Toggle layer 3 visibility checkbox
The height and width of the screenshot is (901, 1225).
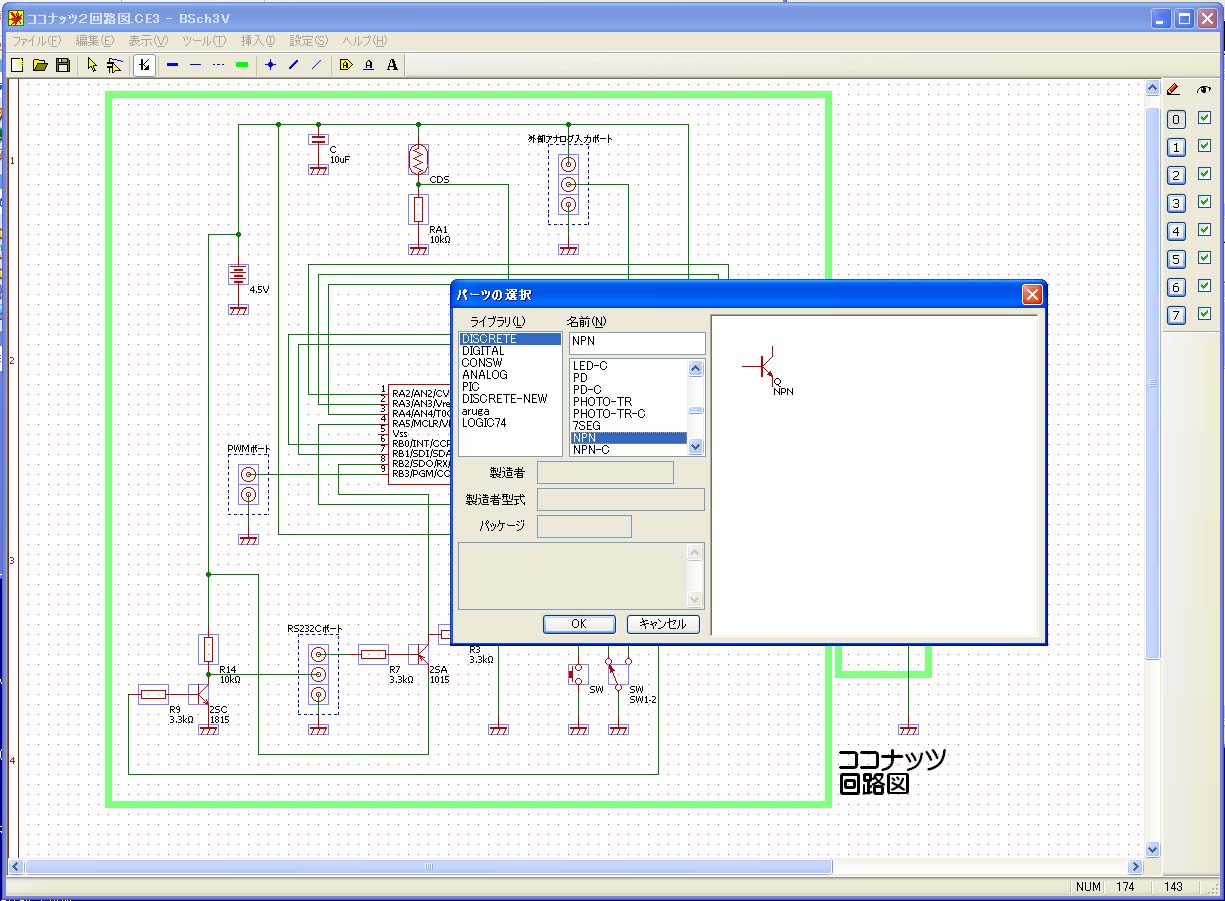tap(1204, 202)
